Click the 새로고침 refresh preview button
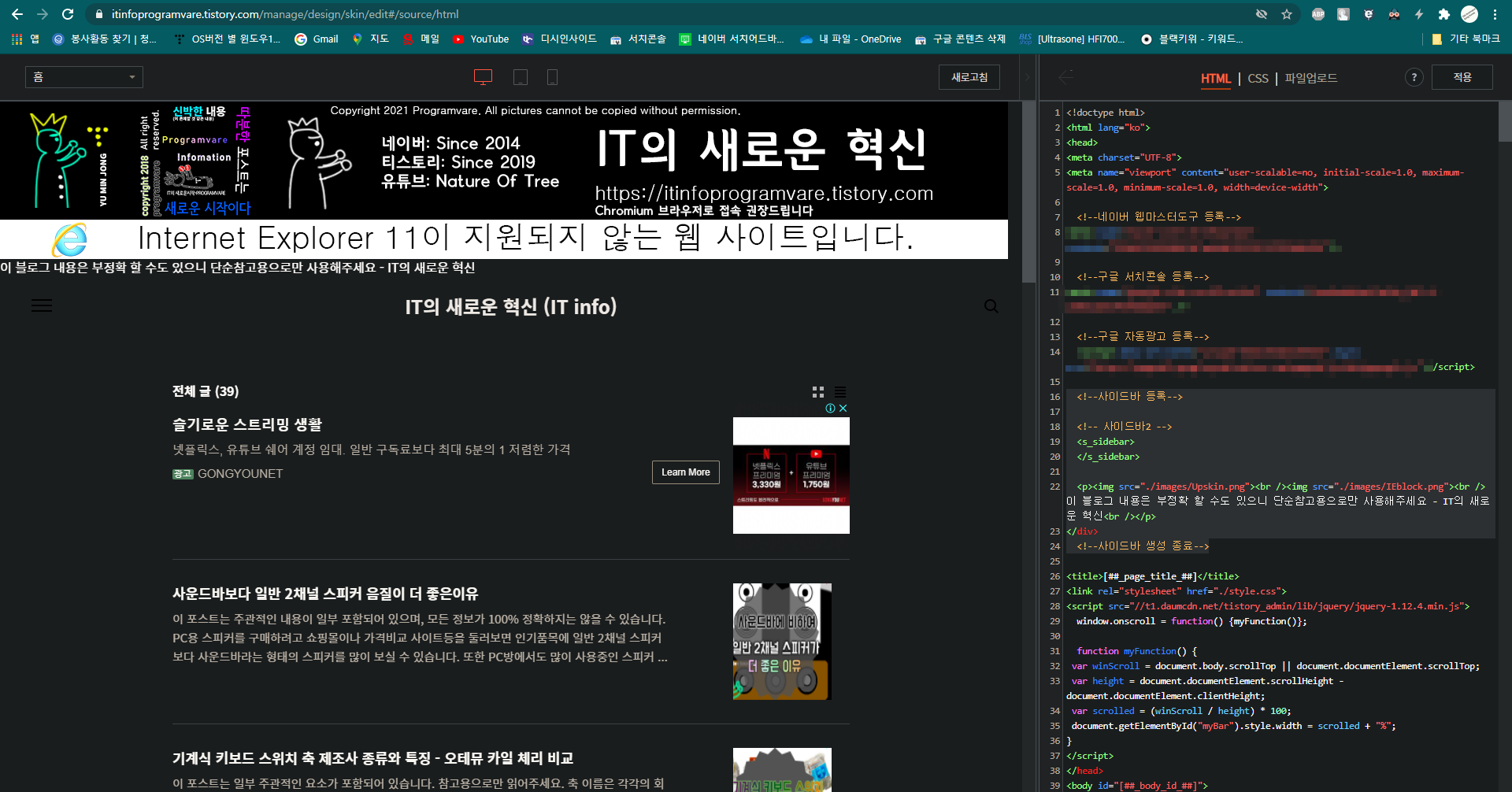The image size is (1512, 792). click(969, 77)
